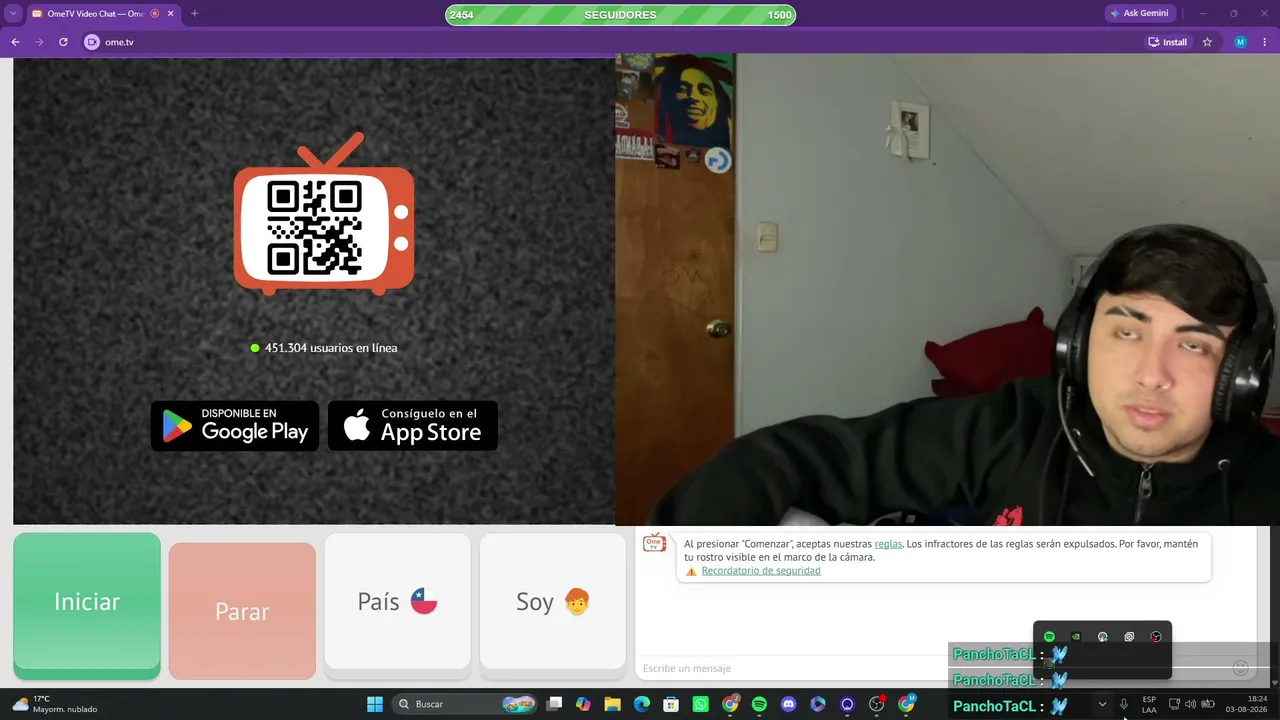The image size is (1280, 720).
Task: Open the Google Play download badge
Action: 235,426
